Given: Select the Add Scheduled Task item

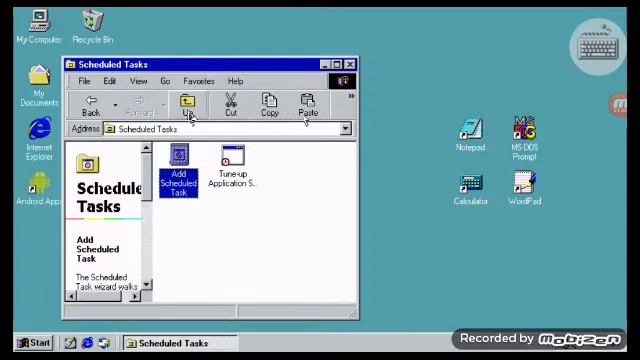Looking at the screenshot, I should click(x=179, y=171).
